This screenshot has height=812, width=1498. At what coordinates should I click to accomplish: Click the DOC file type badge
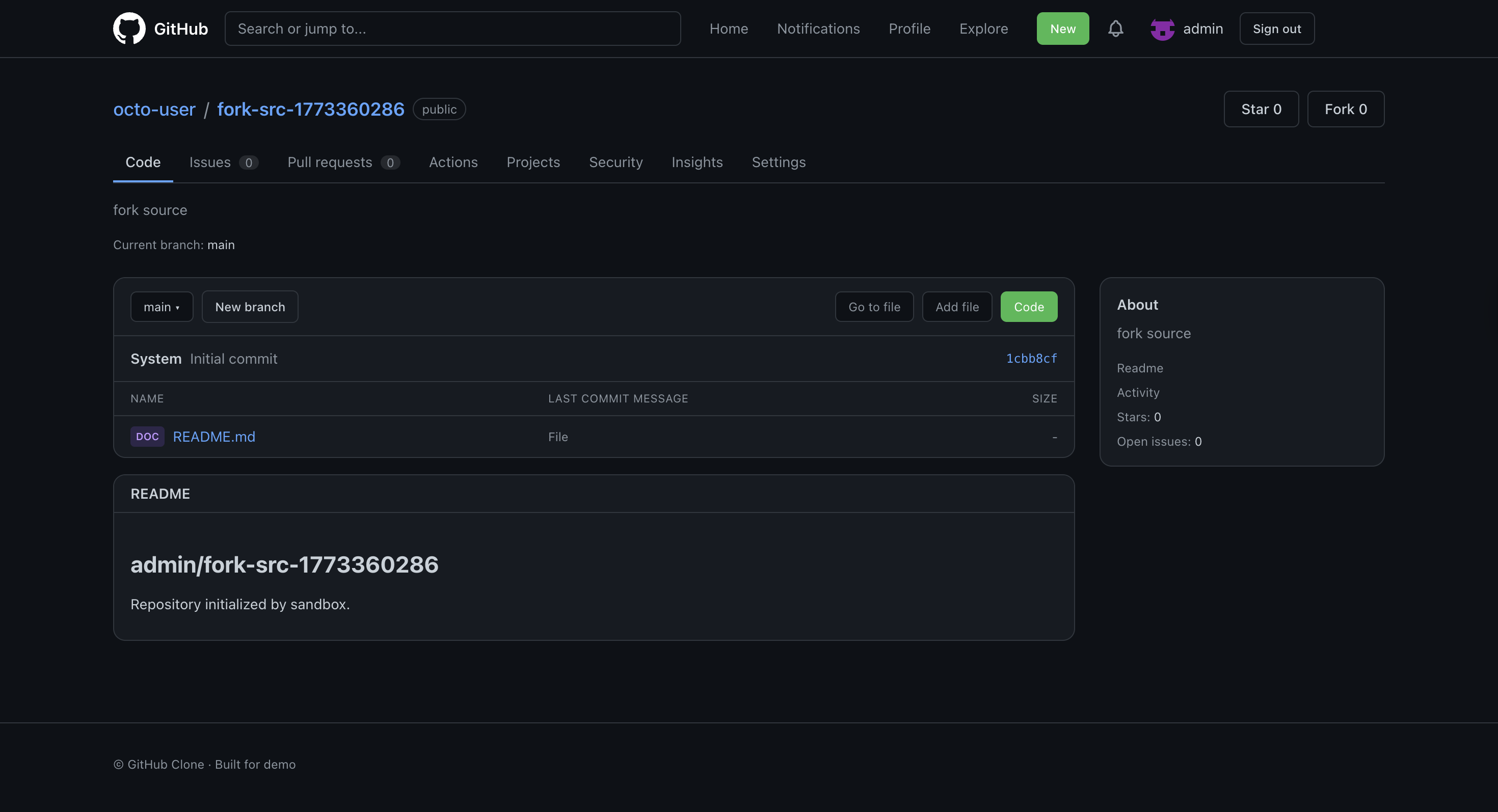[x=147, y=437]
